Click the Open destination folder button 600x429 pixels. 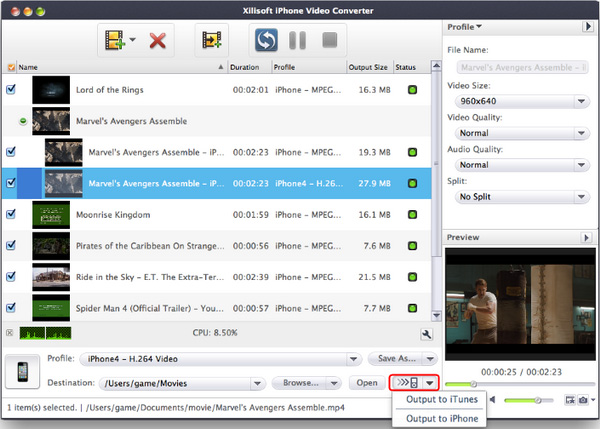pyautogui.click(x=367, y=383)
